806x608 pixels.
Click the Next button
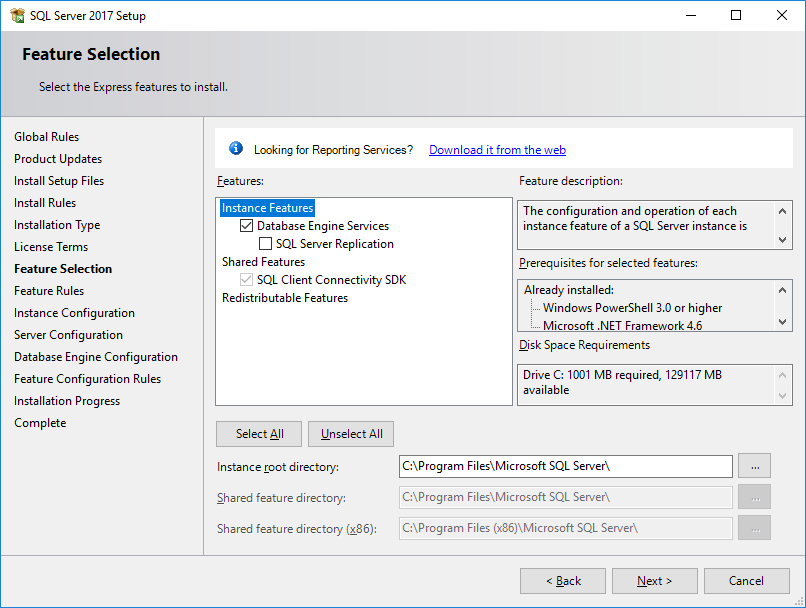click(x=654, y=581)
